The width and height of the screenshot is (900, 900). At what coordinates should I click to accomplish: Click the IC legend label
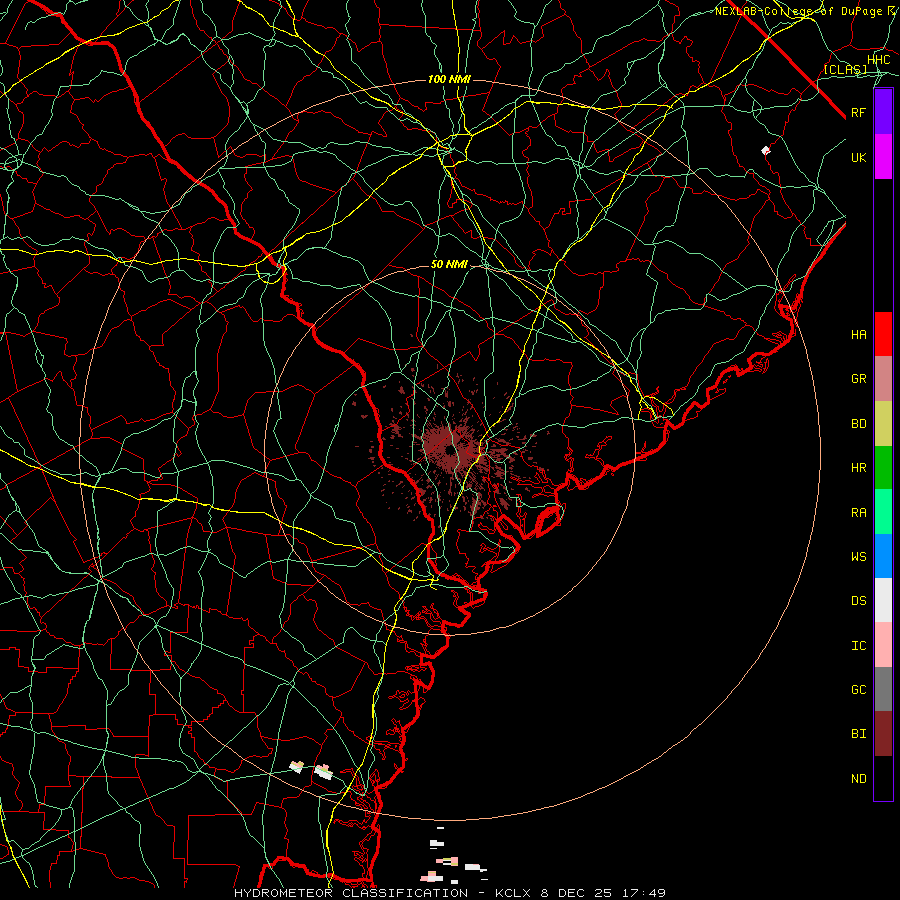tap(858, 646)
